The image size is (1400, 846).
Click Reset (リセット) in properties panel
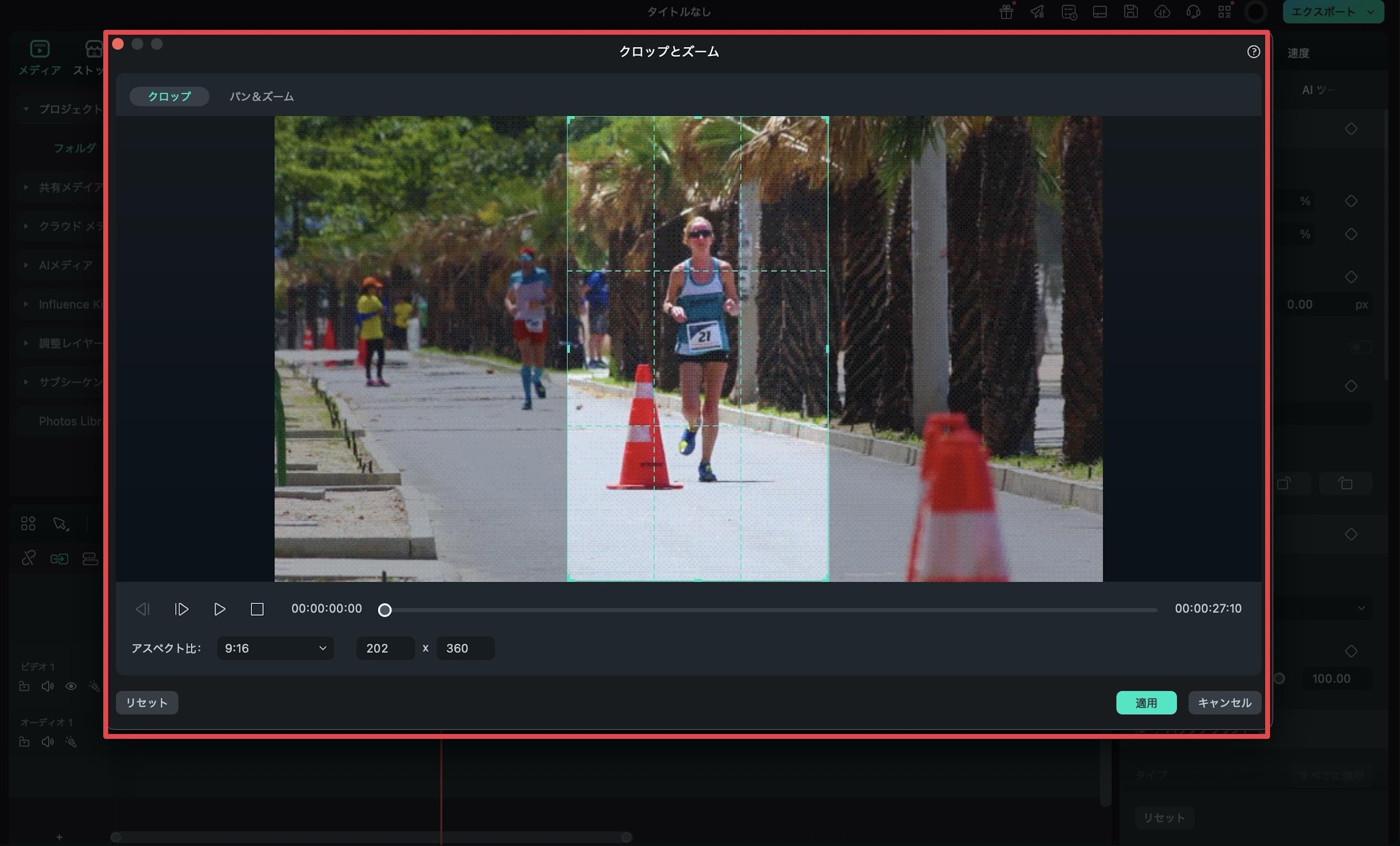[x=1164, y=817]
